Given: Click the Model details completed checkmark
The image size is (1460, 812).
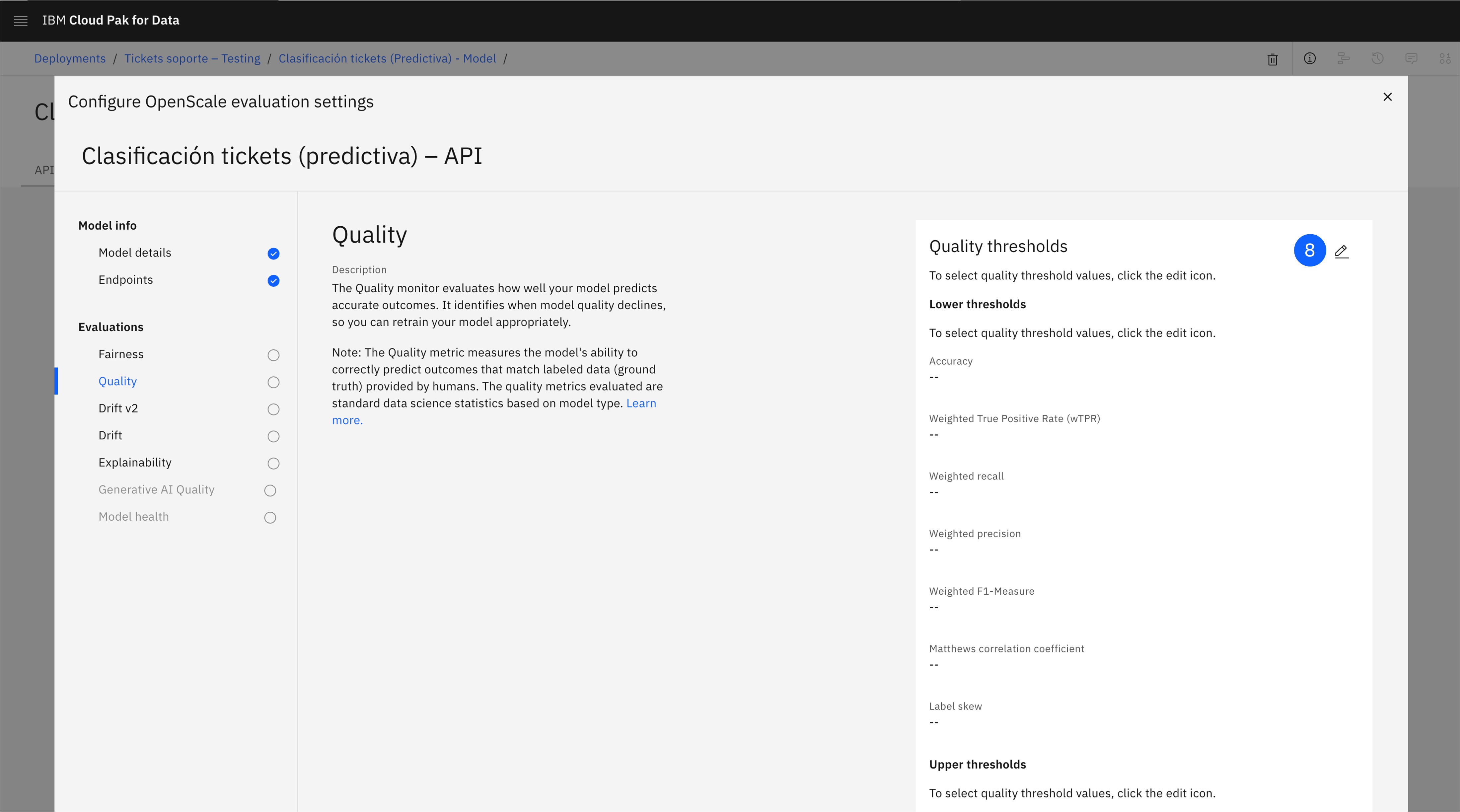Looking at the screenshot, I should tap(273, 253).
